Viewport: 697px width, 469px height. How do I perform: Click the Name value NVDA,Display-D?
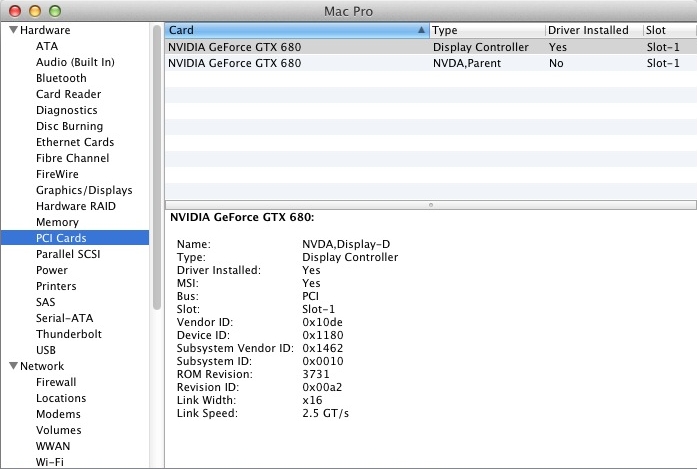346,244
